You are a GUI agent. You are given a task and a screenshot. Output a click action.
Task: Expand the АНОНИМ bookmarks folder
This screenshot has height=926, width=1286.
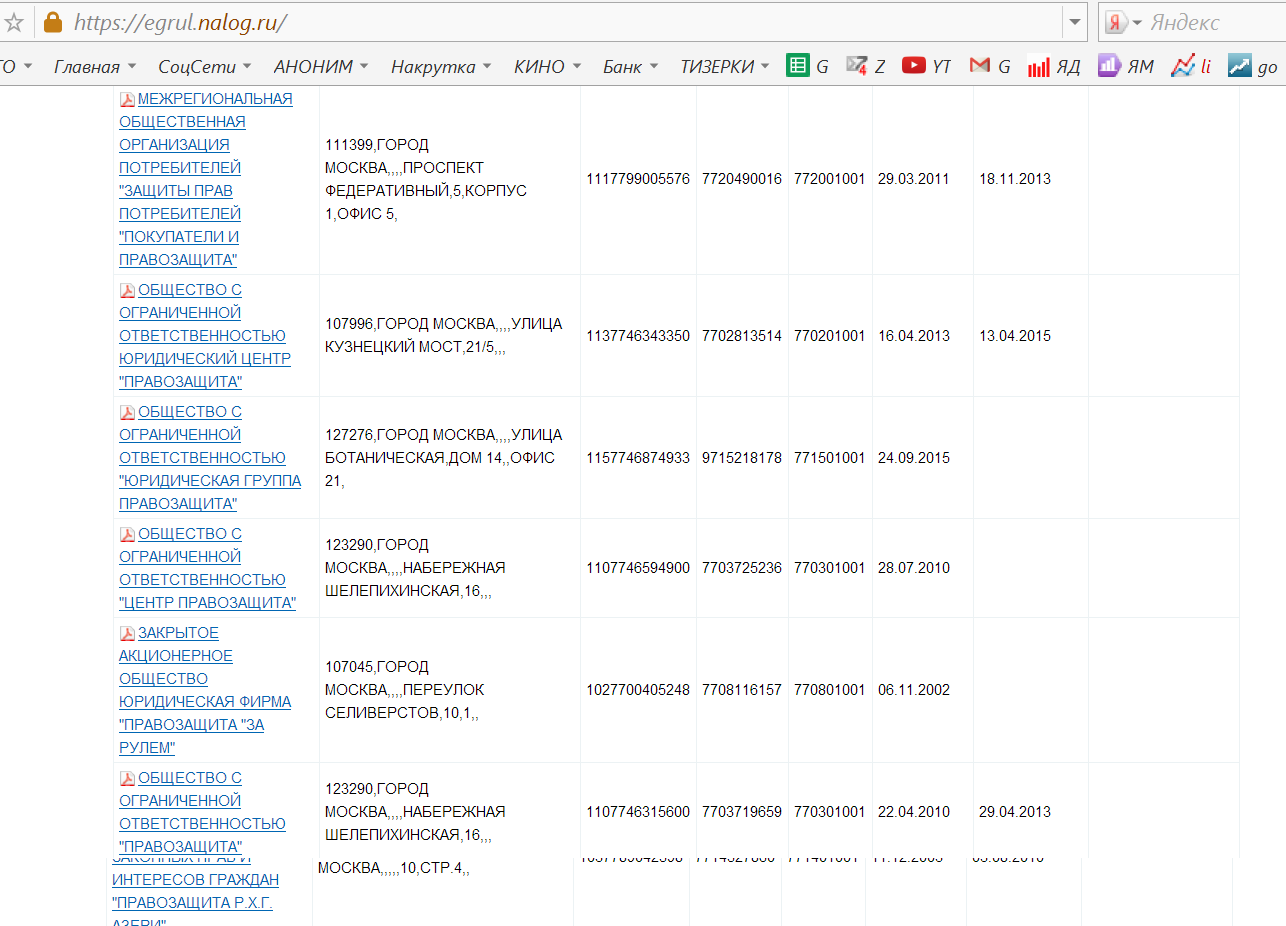(321, 66)
